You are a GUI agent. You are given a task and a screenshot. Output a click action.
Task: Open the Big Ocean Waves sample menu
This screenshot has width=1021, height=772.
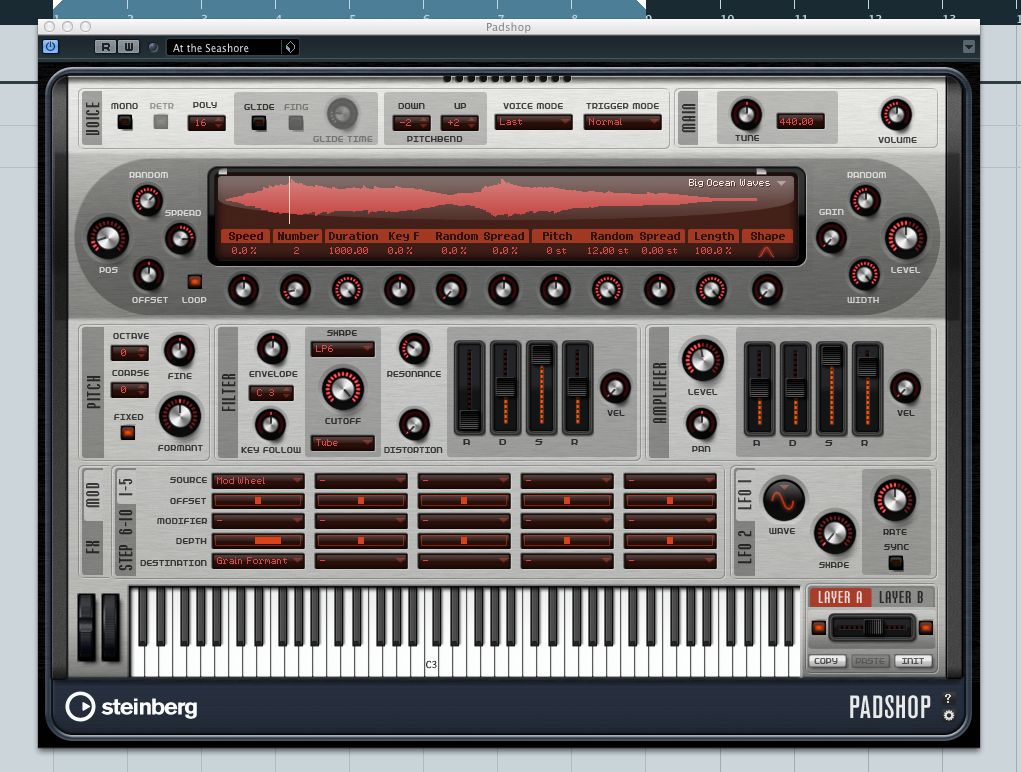click(x=737, y=183)
